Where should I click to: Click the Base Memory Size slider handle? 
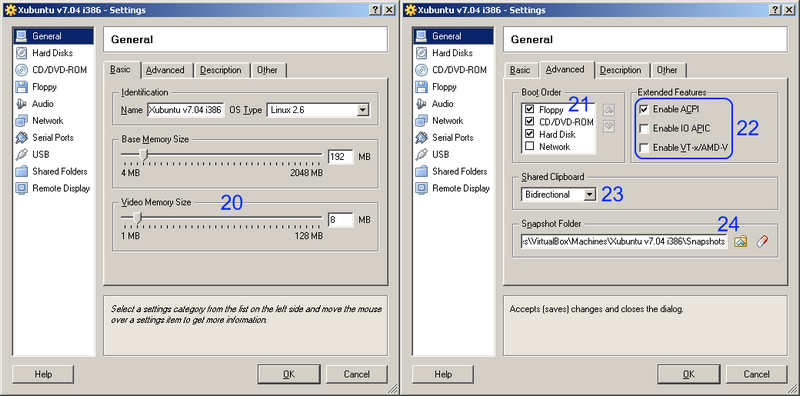click(144, 155)
